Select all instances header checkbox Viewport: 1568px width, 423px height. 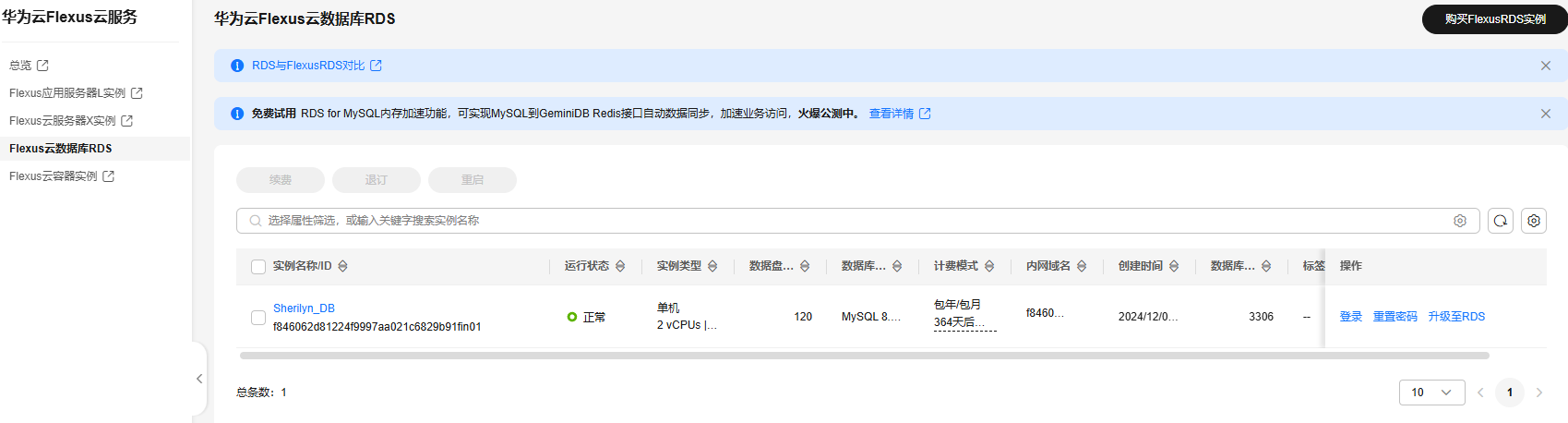click(x=258, y=267)
